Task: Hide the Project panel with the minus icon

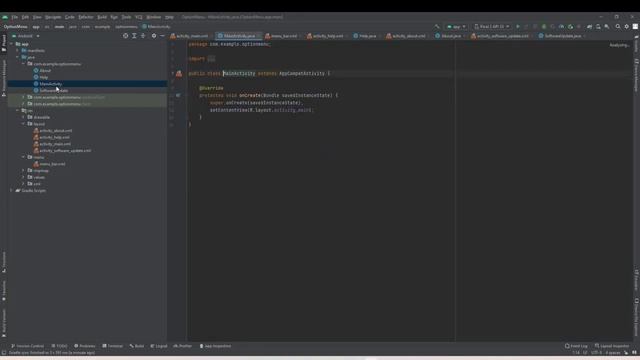Action: [x=162, y=36]
